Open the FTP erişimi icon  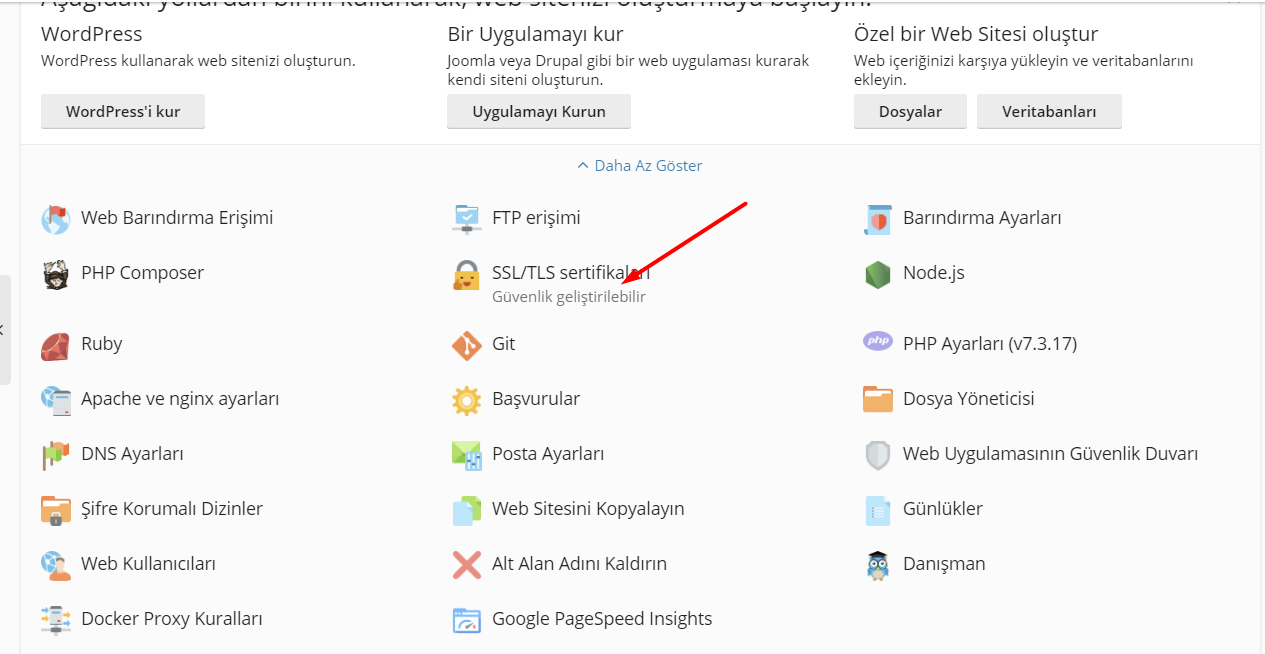coord(466,219)
